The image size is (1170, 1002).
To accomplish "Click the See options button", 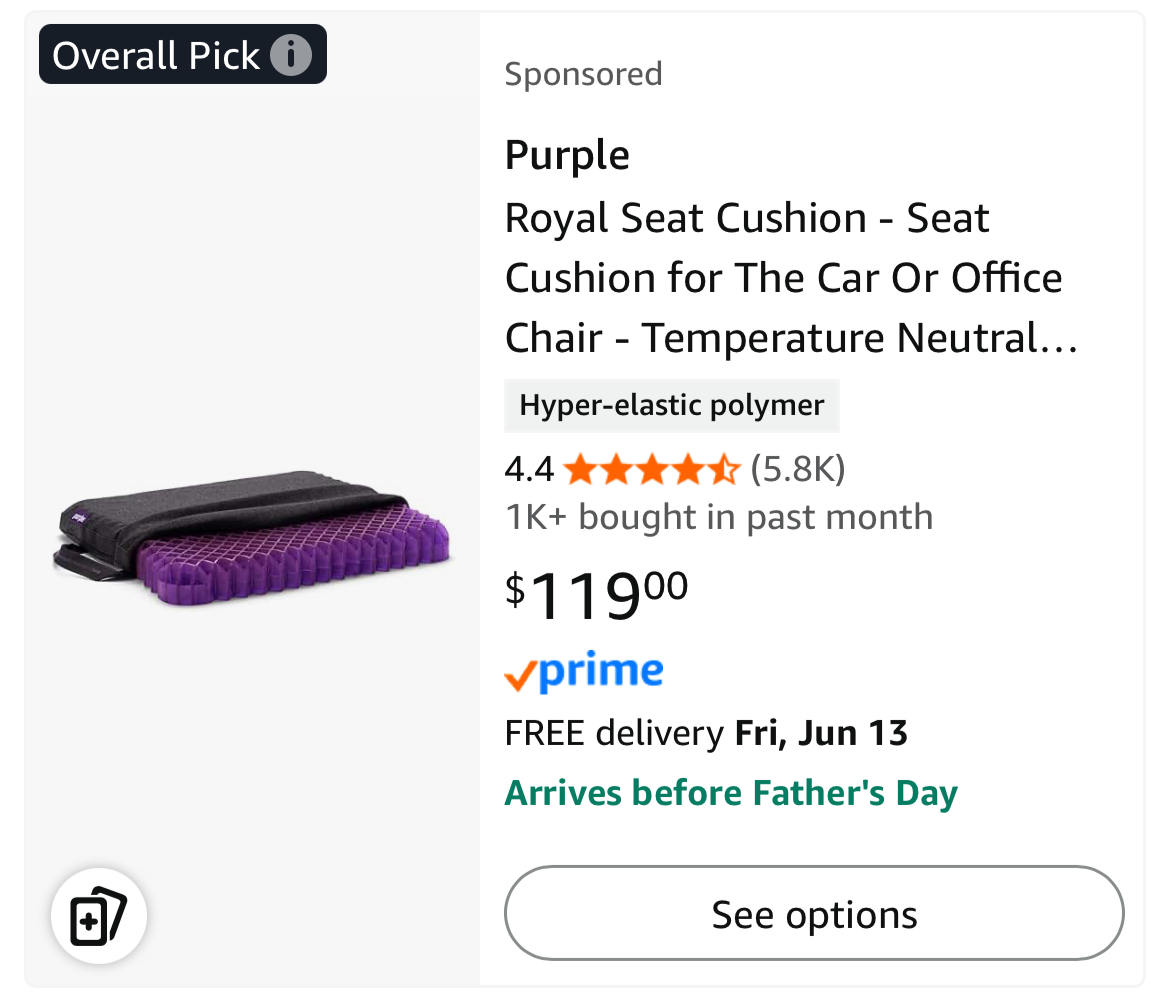I will coord(814,913).
